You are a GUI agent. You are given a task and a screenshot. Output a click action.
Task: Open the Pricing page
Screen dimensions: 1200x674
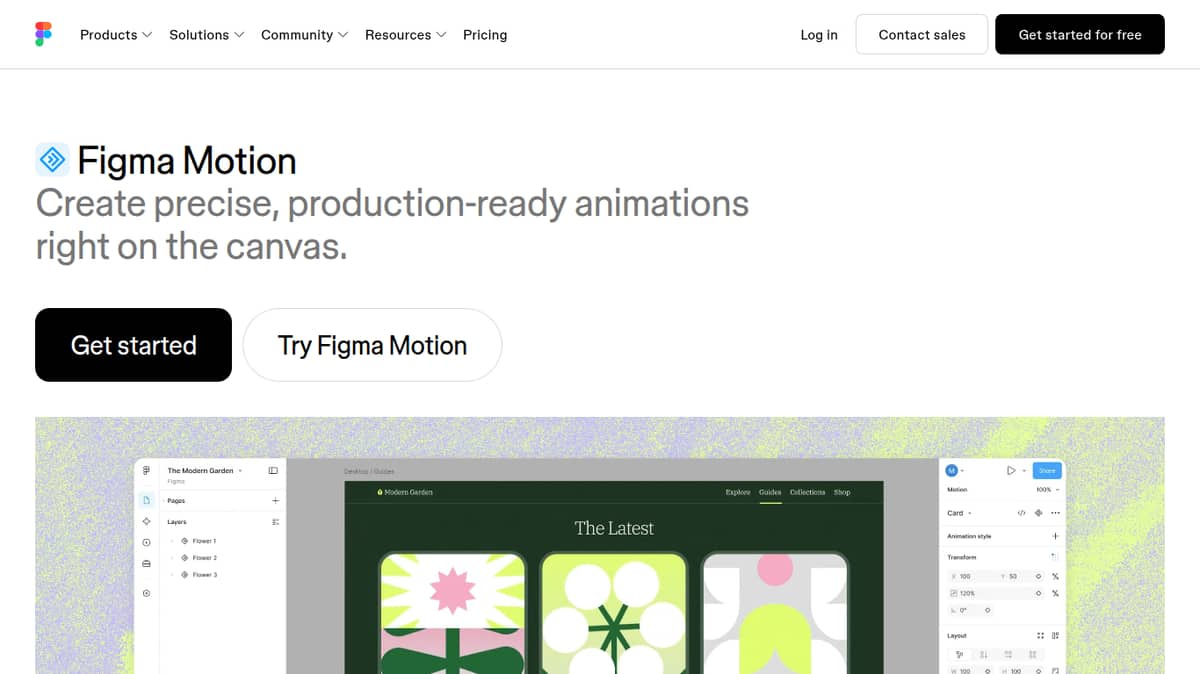485,34
